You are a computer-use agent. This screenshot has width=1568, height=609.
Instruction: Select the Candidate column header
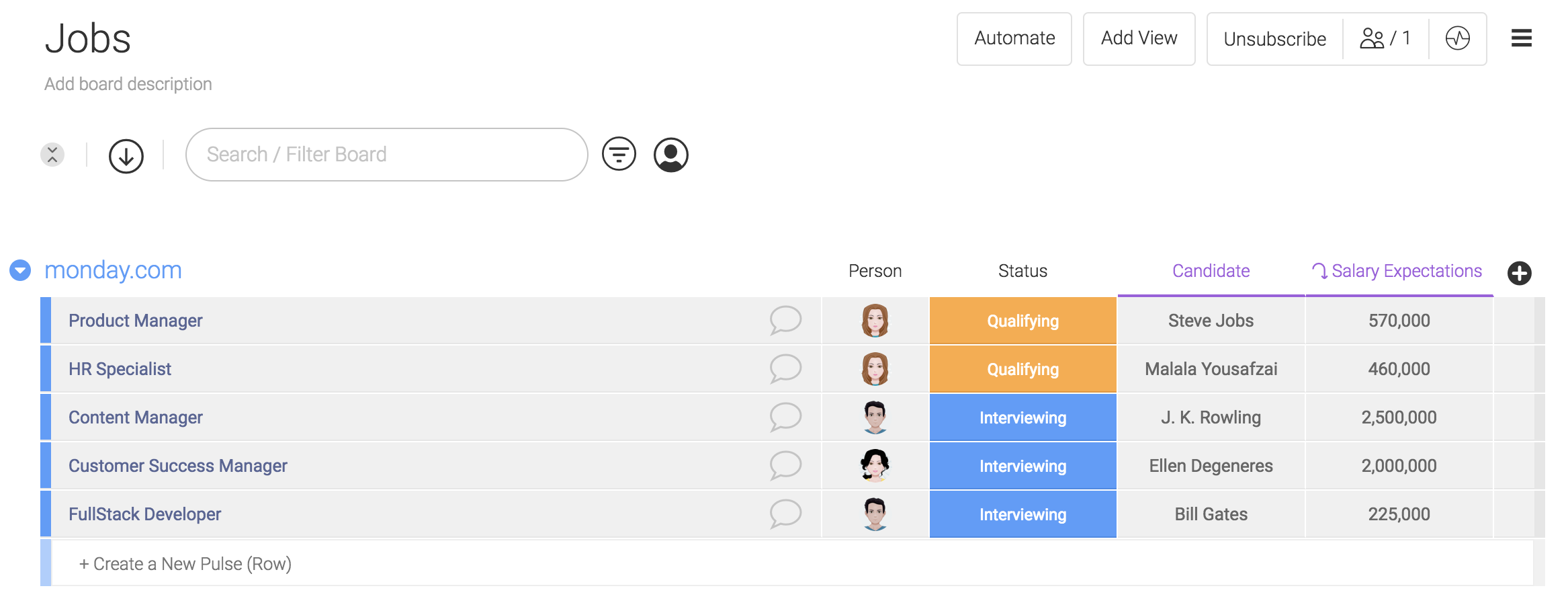click(x=1211, y=271)
